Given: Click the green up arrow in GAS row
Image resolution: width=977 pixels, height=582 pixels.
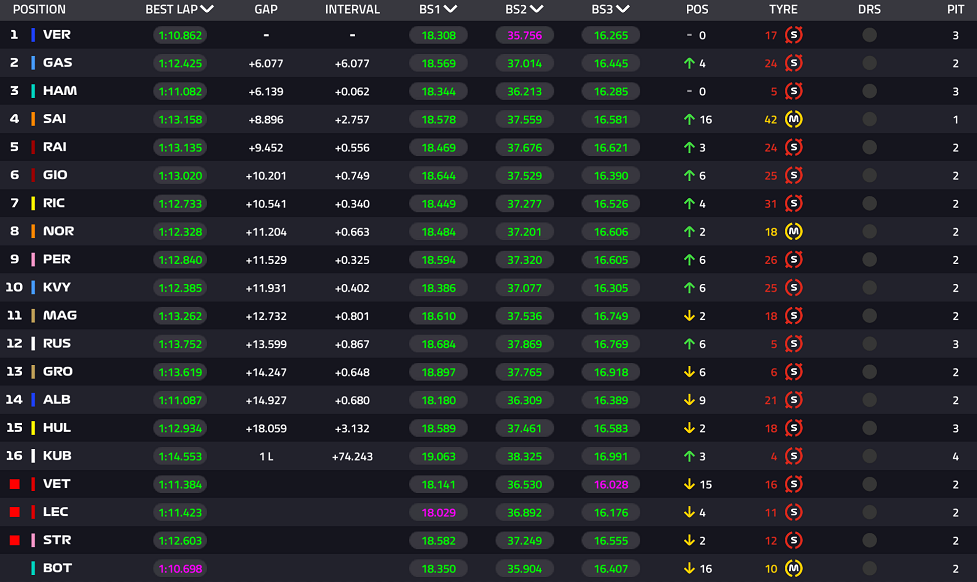Looking at the screenshot, I should click(689, 63).
